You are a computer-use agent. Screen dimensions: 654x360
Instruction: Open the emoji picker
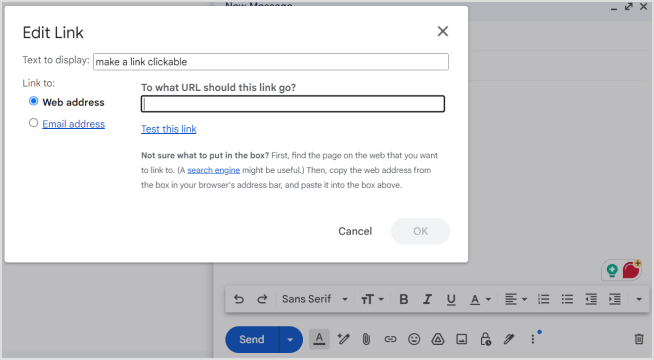tap(414, 339)
